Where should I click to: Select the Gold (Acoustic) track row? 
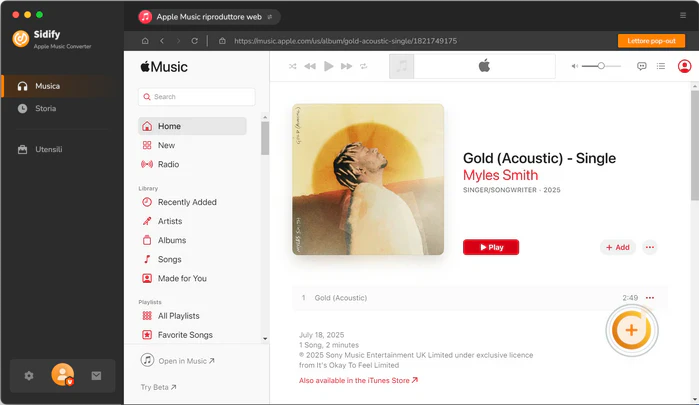coord(480,298)
